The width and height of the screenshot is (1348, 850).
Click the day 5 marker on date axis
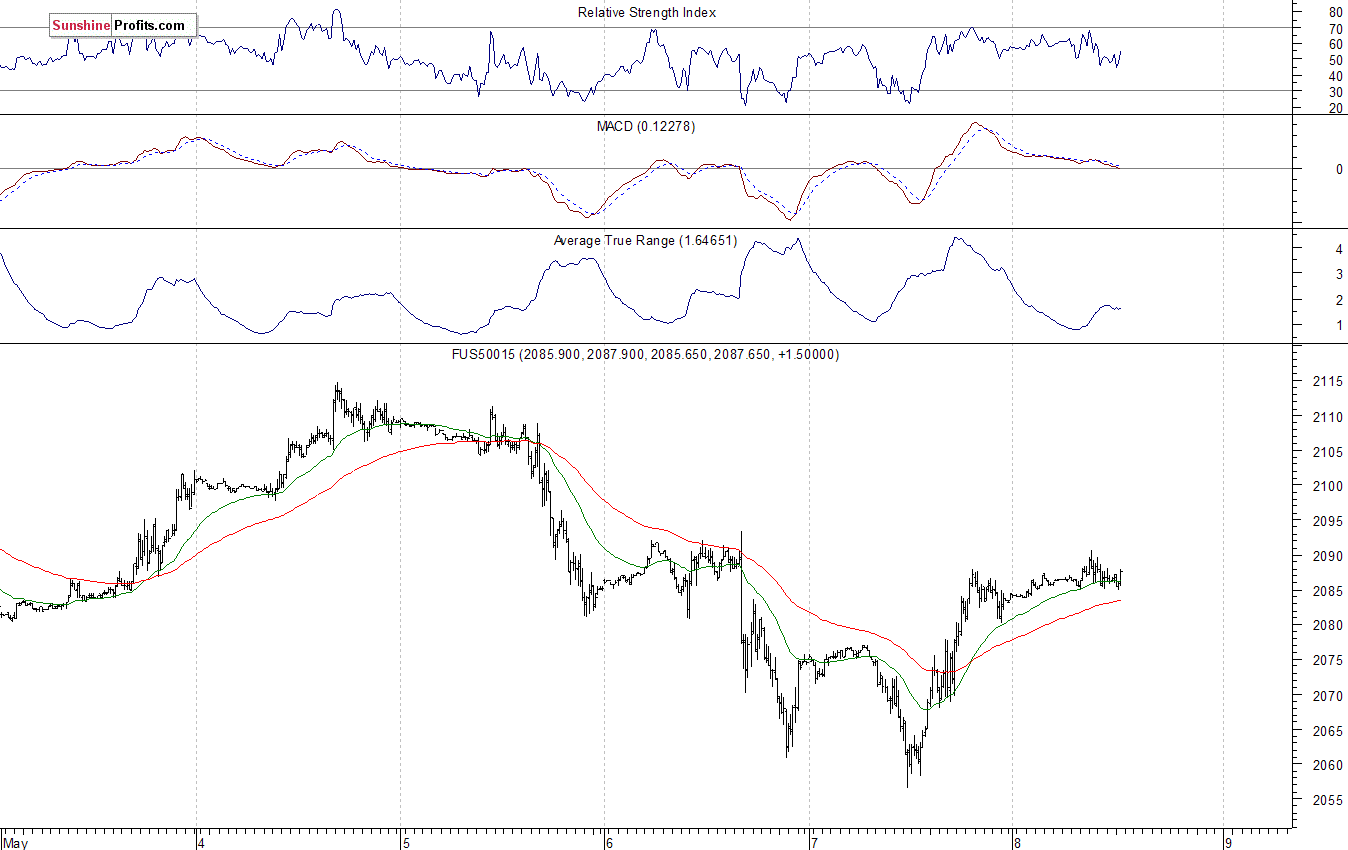tap(405, 843)
